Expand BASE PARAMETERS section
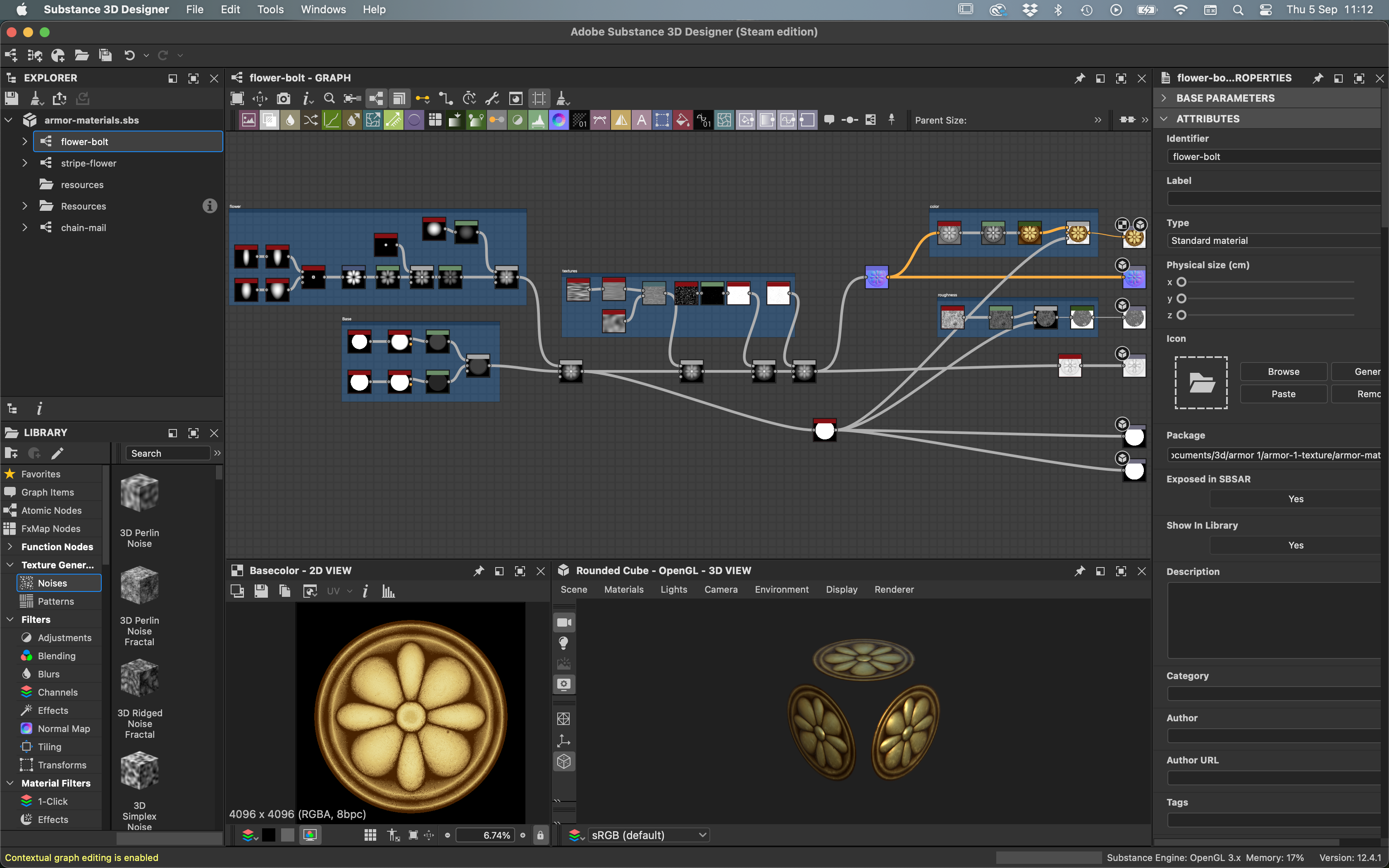The image size is (1389, 868). tap(1163, 98)
